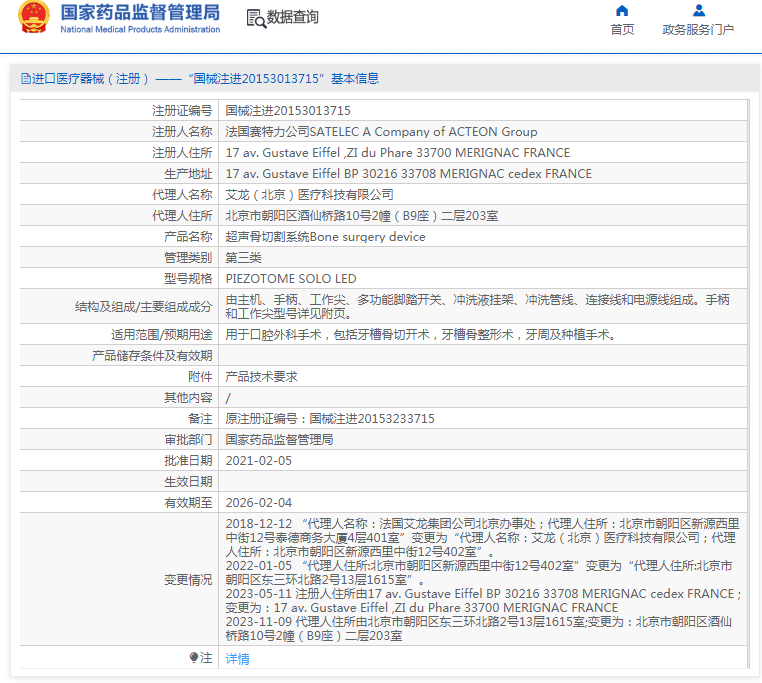
Task: Select registration number 国械注进20153013715 value
Action: (x=288, y=111)
